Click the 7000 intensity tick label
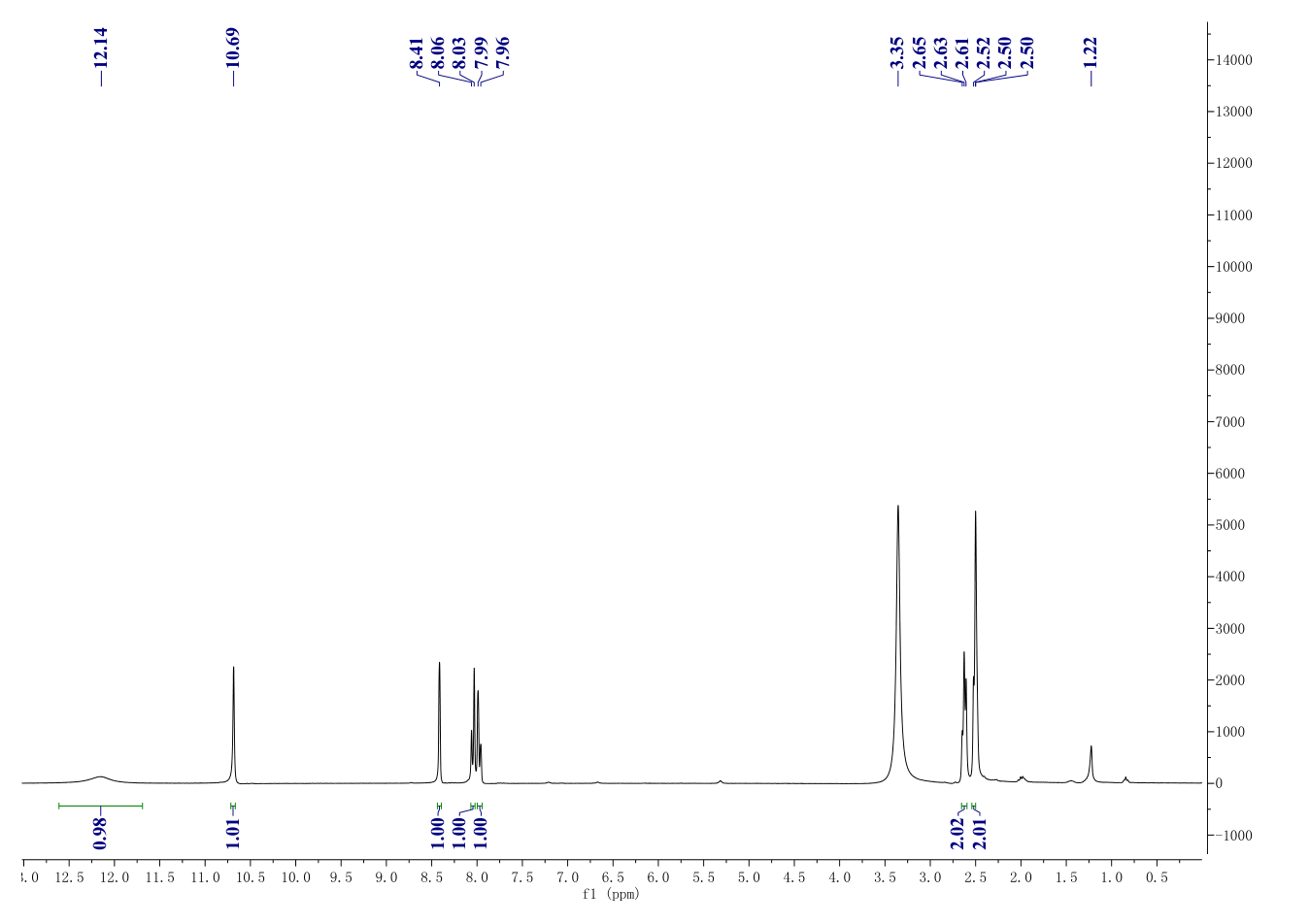 click(x=1229, y=422)
